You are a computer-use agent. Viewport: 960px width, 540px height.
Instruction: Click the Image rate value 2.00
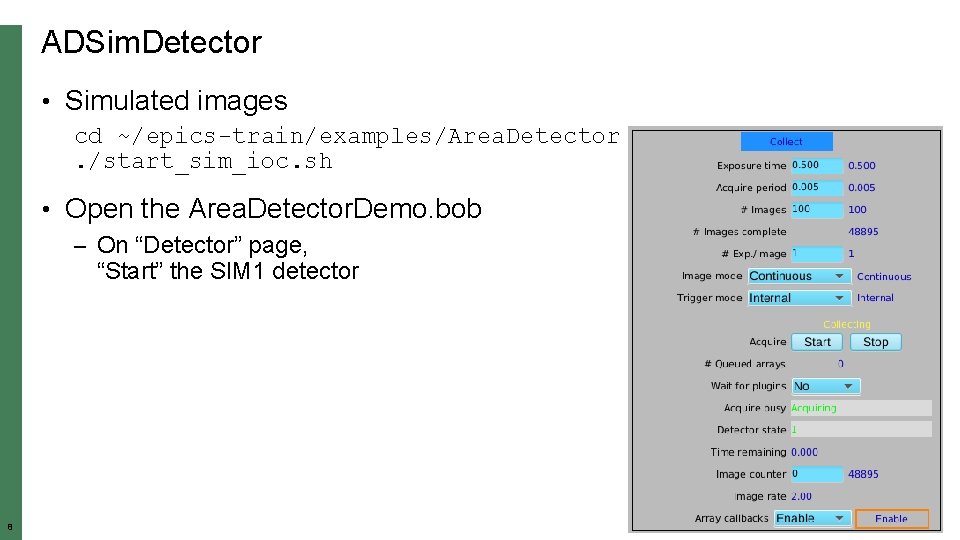[x=802, y=496]
